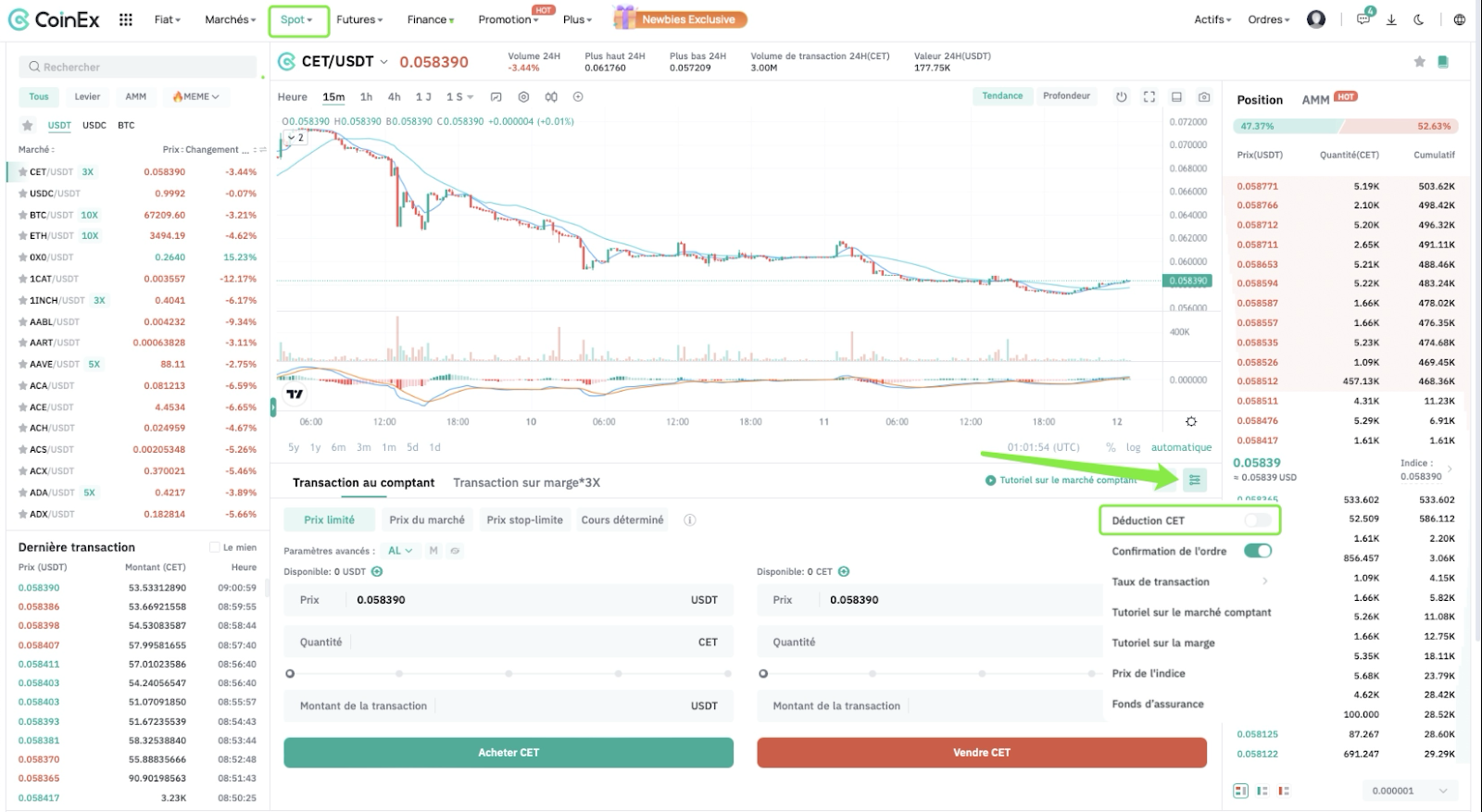The width and height of the screenshot is (1482, 812).
Task: Open the 0.000001 price precision dropdown
Action: click(1409, 791)
